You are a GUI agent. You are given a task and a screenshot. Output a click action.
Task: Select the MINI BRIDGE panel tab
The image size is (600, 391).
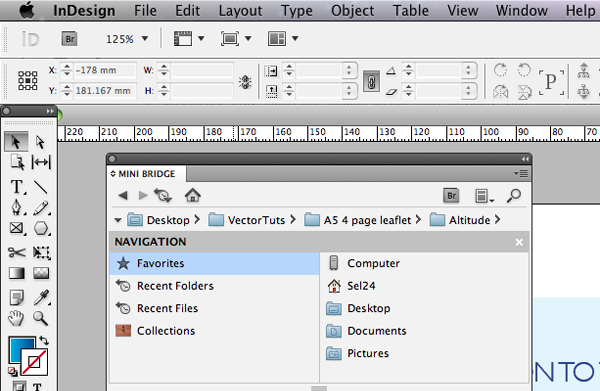point(147,174)
